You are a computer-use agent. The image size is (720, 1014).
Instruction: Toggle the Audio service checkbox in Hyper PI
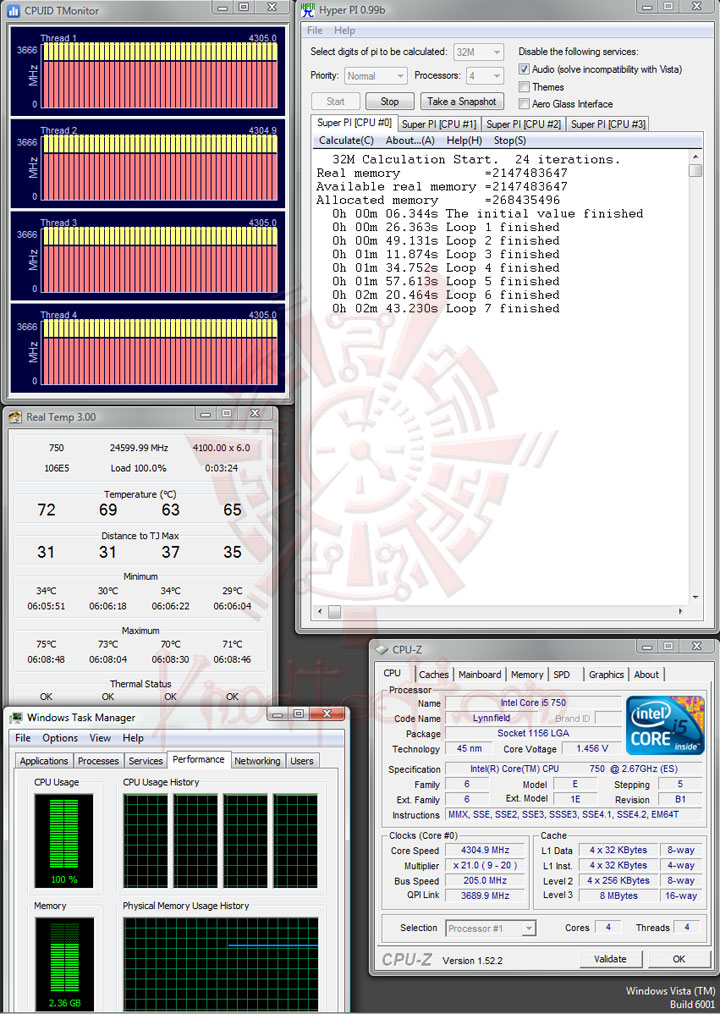[524, 69]
